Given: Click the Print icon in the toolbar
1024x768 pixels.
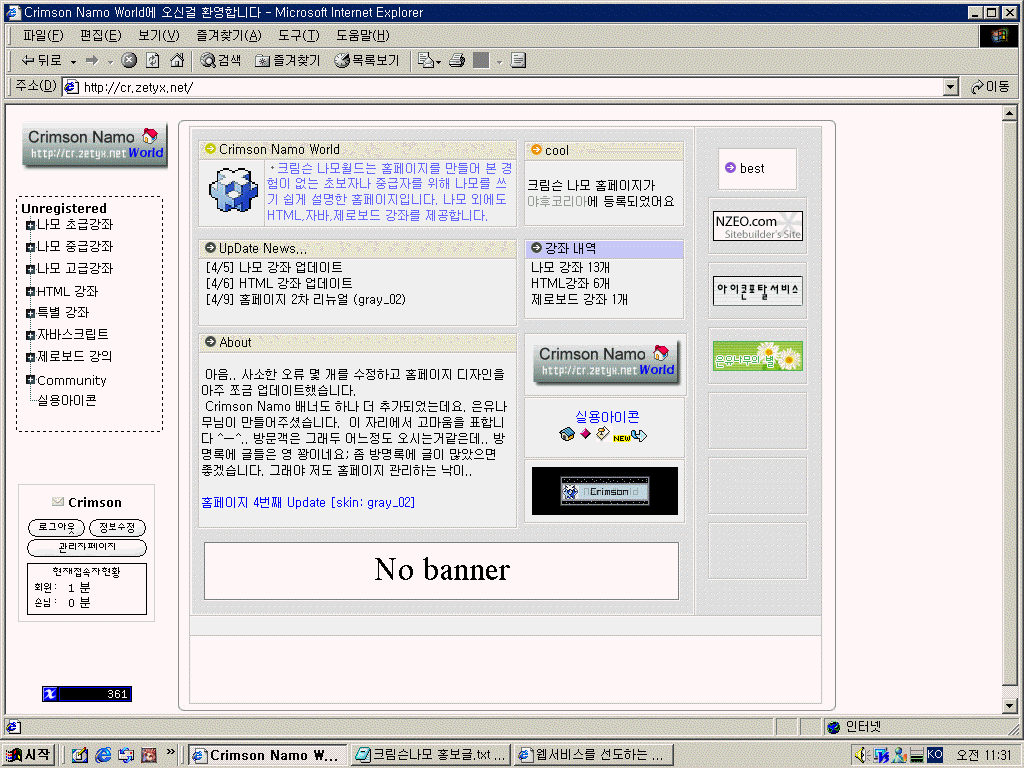Looking at the screenshot, I should (x=457, y=61).
